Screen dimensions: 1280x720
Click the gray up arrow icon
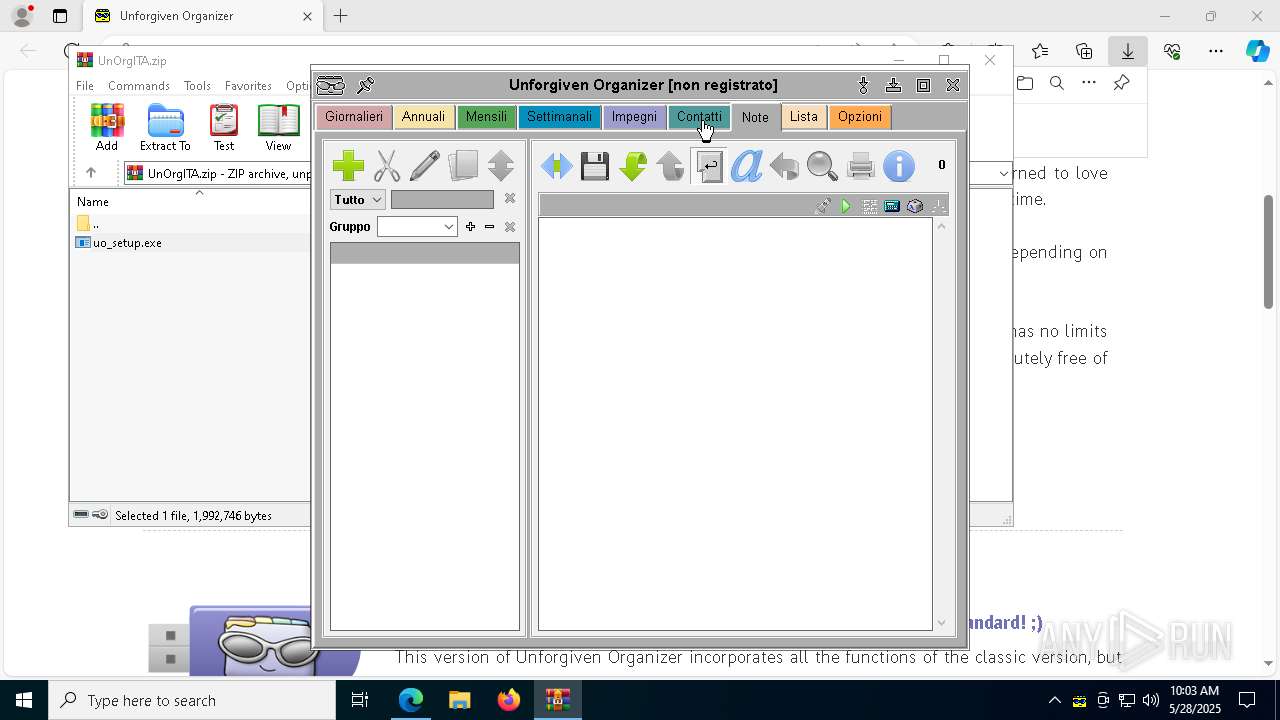coord(670,166)
